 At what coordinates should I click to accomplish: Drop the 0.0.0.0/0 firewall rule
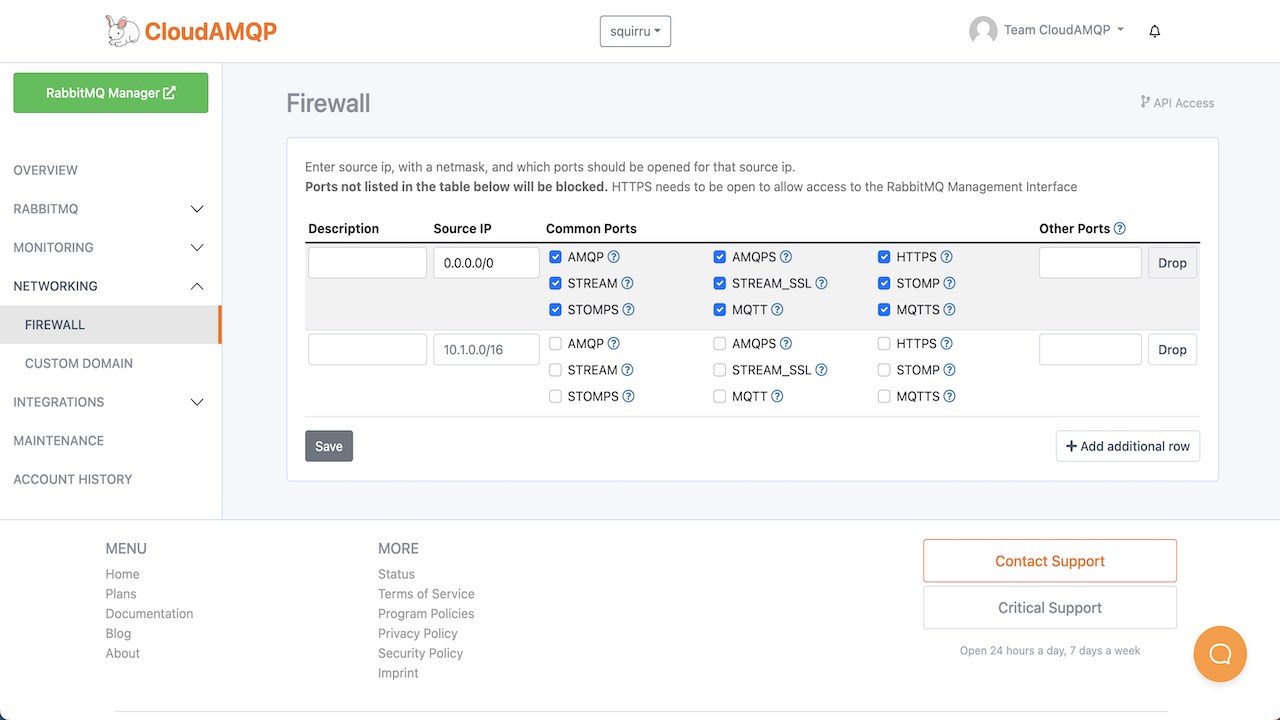pyautogui.click(x=1172, y=263)
